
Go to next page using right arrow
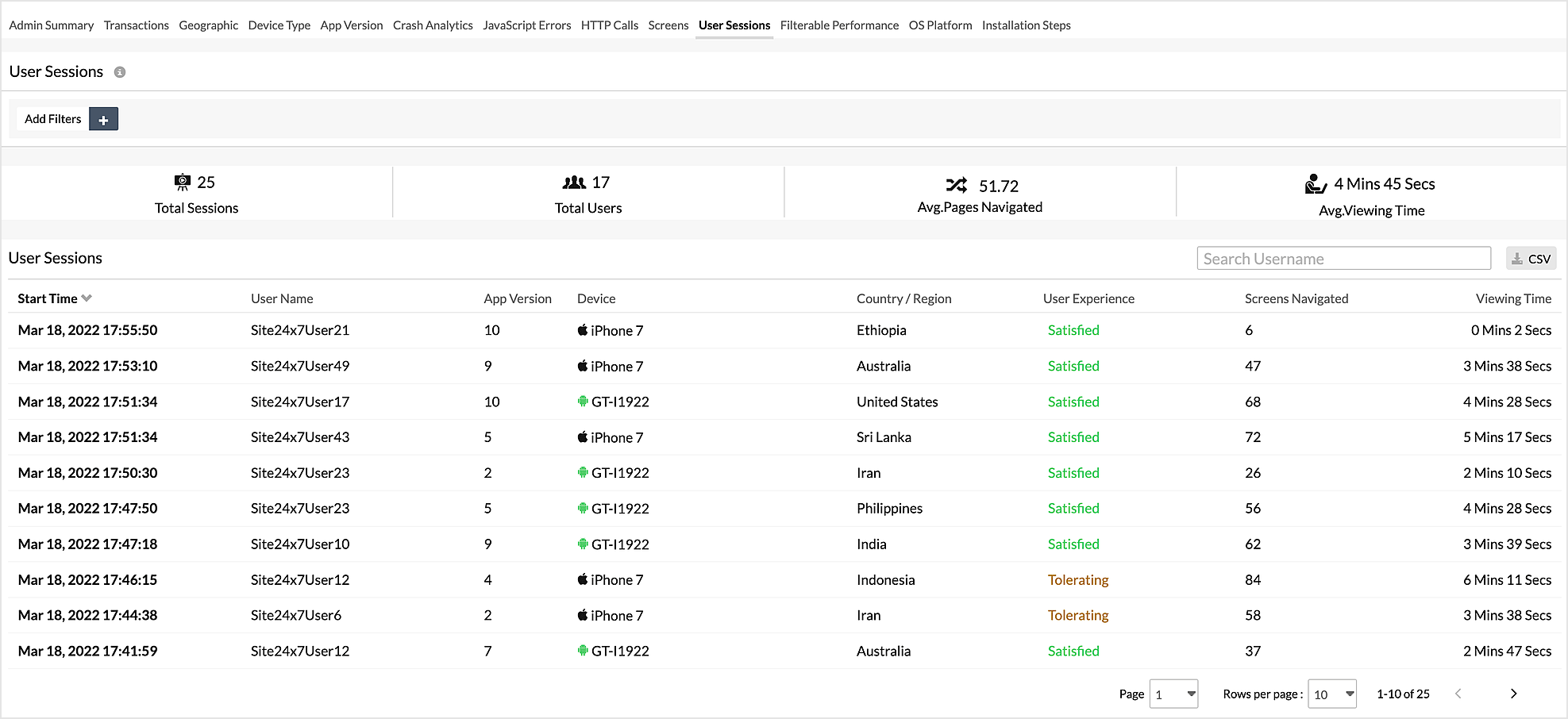pos(1513,694)
